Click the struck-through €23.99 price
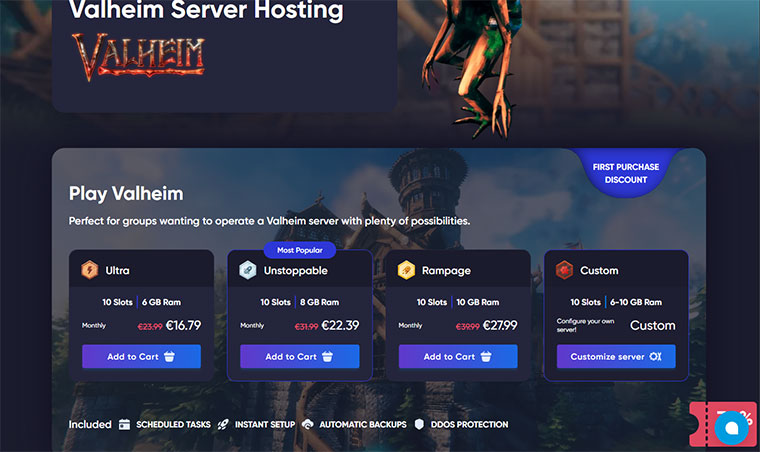Screen dimensions: 760x452 [x=150, y=327]
